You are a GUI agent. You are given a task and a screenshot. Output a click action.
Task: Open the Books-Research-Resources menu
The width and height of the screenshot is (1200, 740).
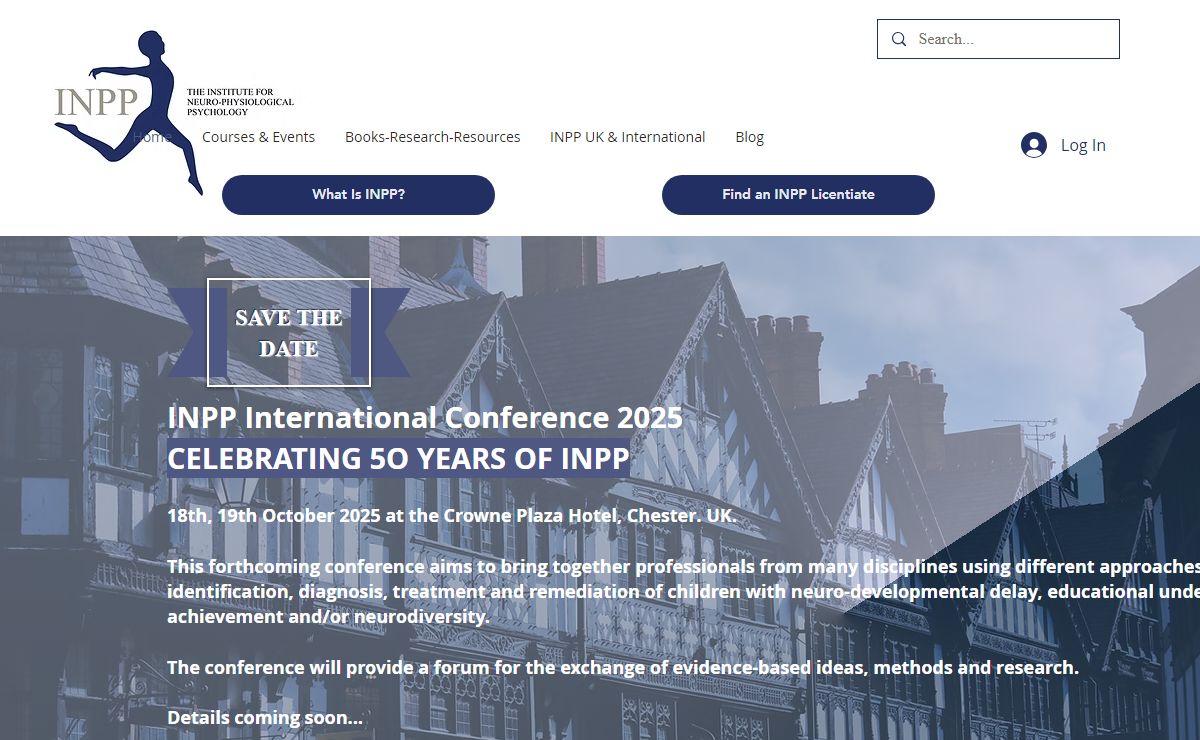(432, 137)
